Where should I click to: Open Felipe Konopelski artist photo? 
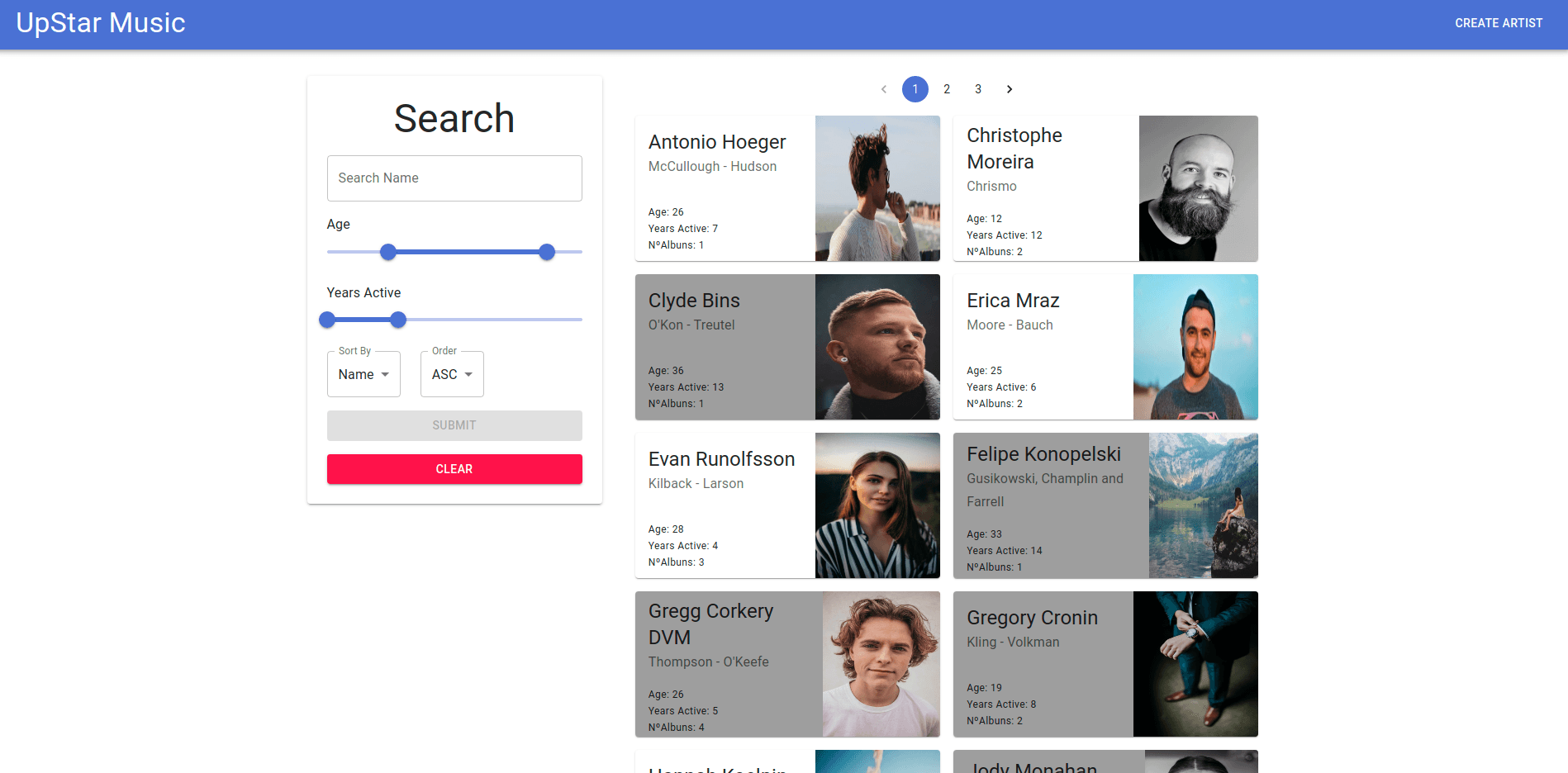[1204, 505]
